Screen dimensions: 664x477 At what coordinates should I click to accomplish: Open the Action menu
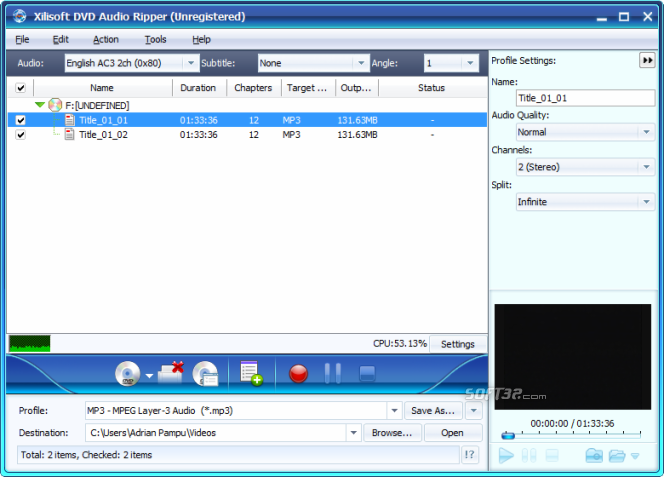[106, 39]
